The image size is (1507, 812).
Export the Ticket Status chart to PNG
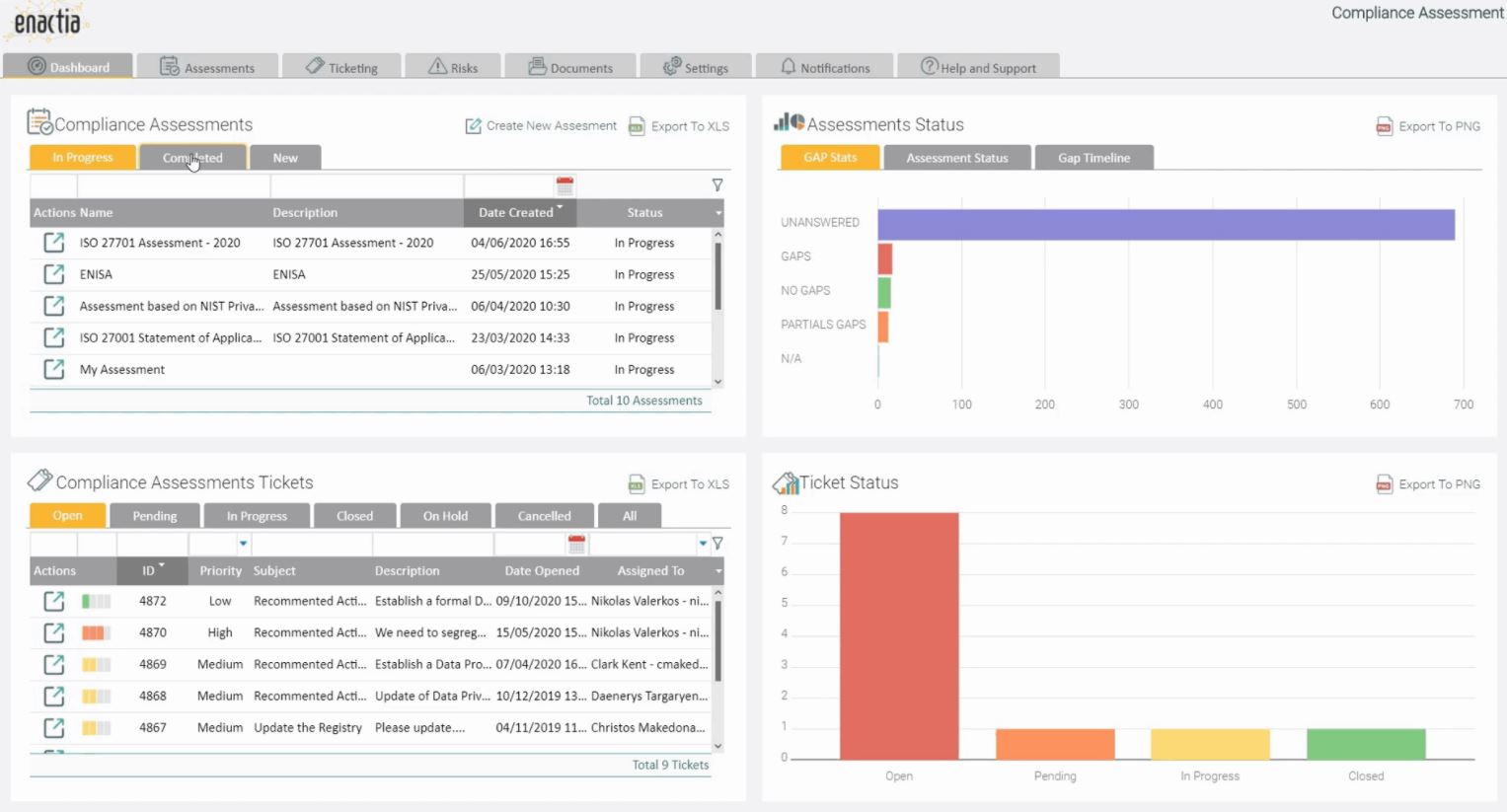coord(1428,484)
